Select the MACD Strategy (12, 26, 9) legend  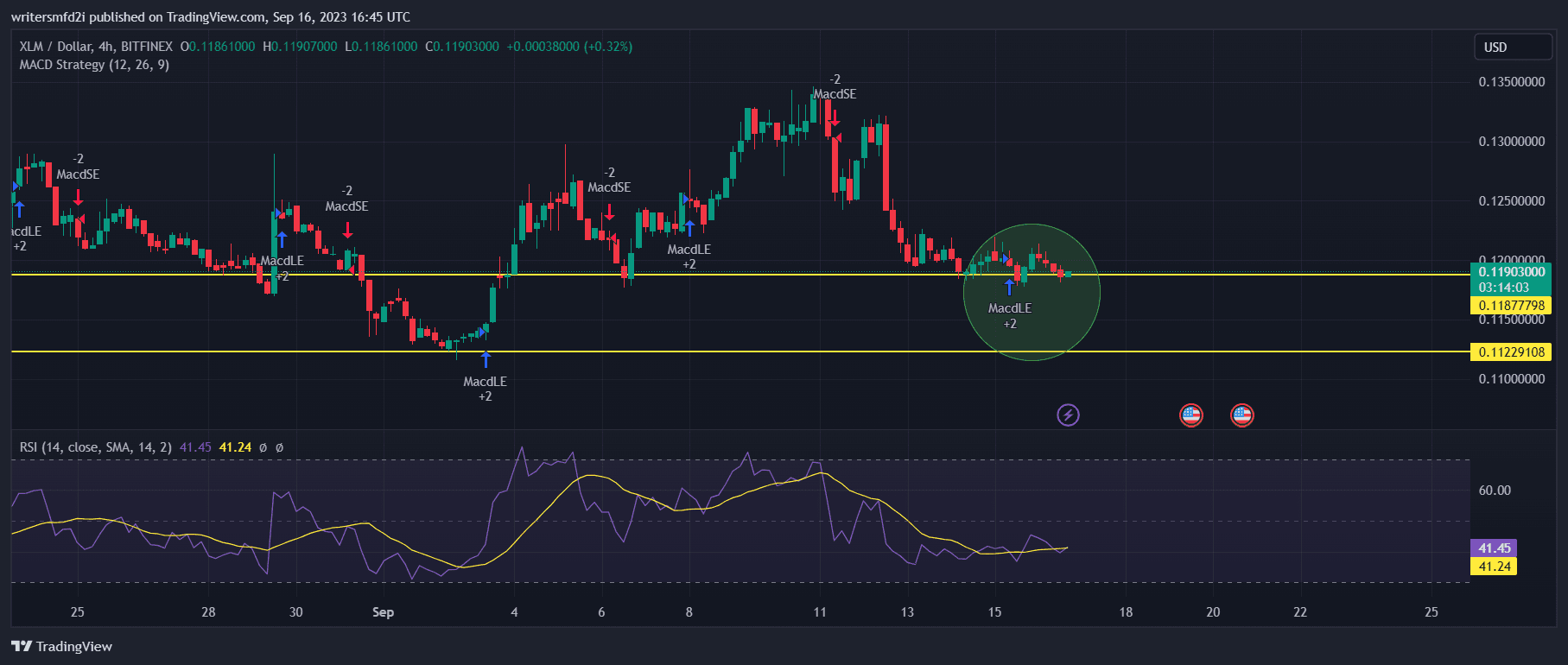94,65
